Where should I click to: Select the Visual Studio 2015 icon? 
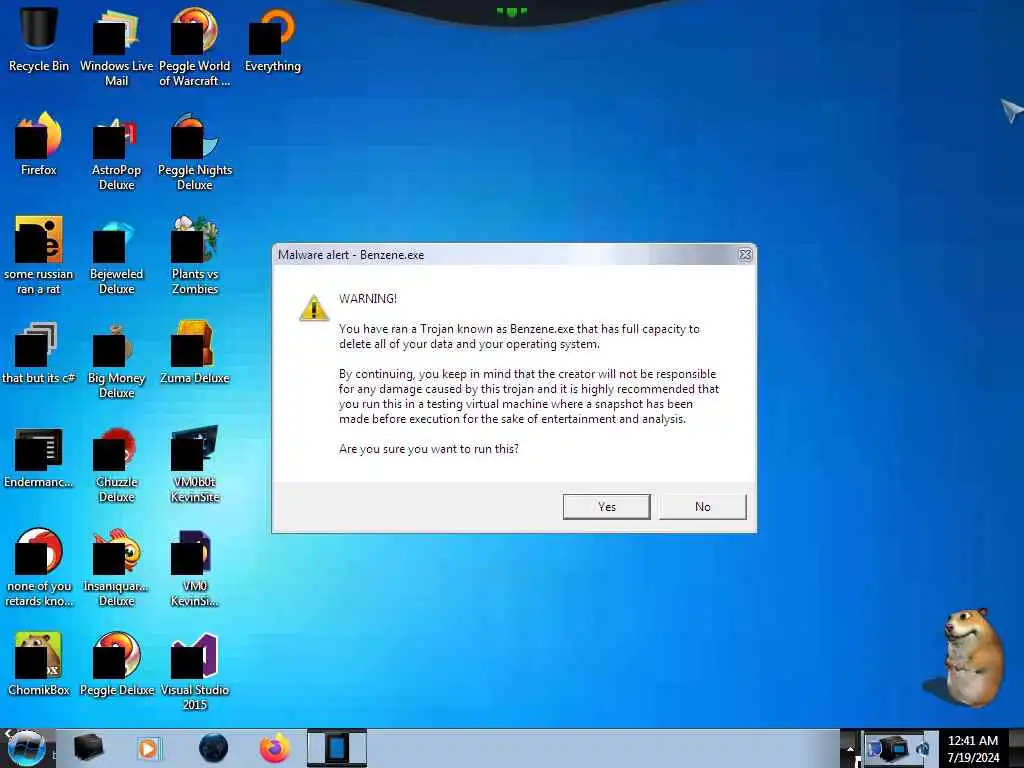tap(195, 673)
